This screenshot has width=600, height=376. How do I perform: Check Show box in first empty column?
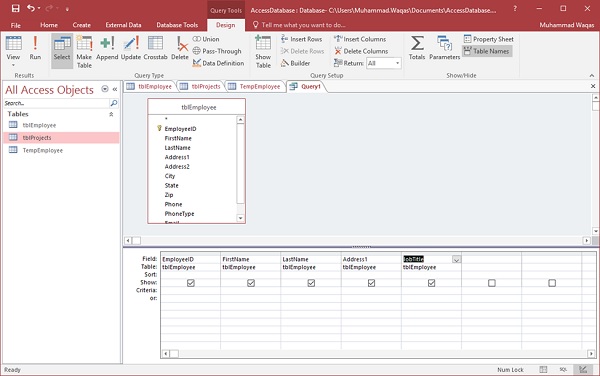coord(492,283)
